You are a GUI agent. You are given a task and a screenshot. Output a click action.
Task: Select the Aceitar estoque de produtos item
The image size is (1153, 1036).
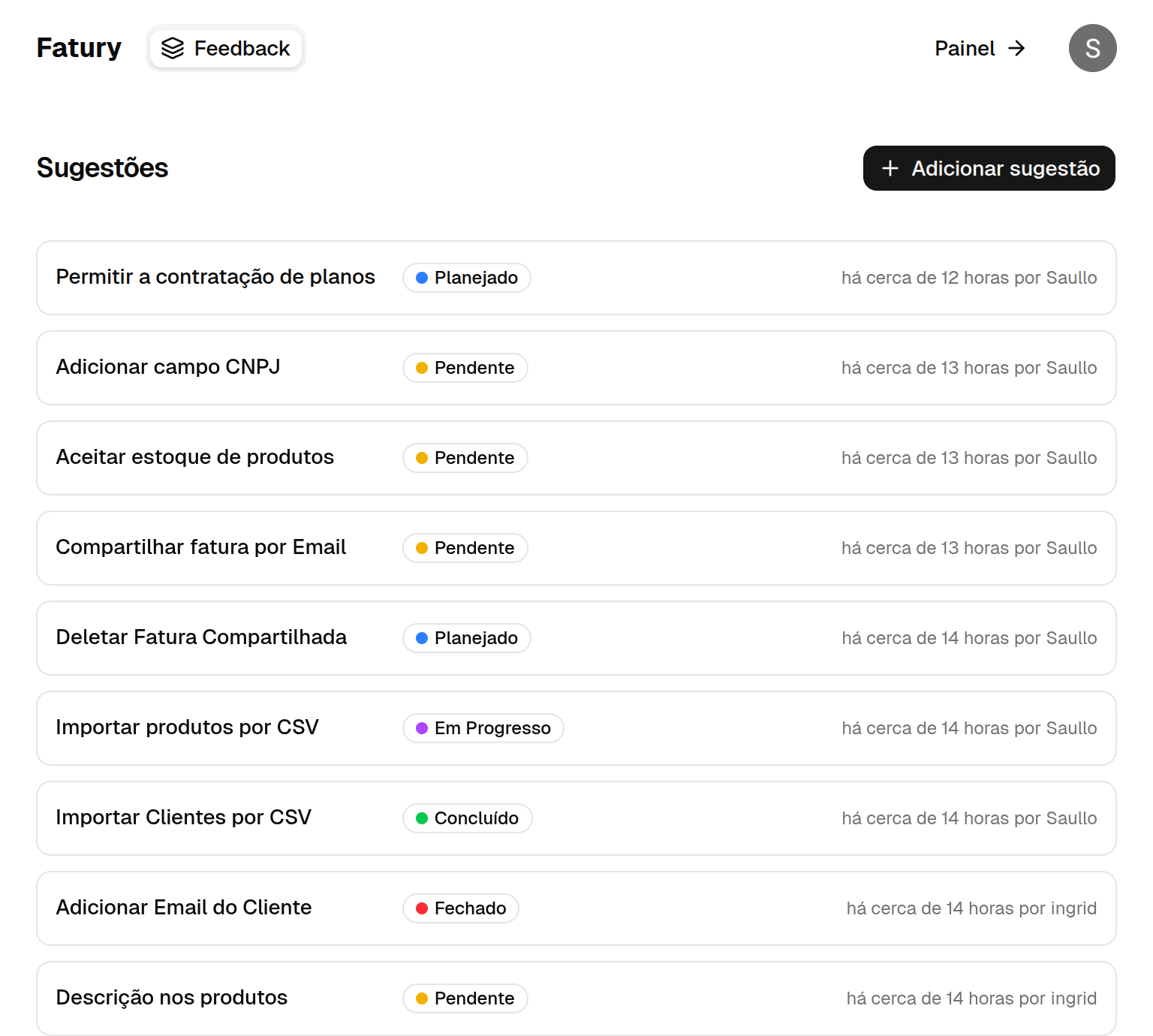coord(195,457)
